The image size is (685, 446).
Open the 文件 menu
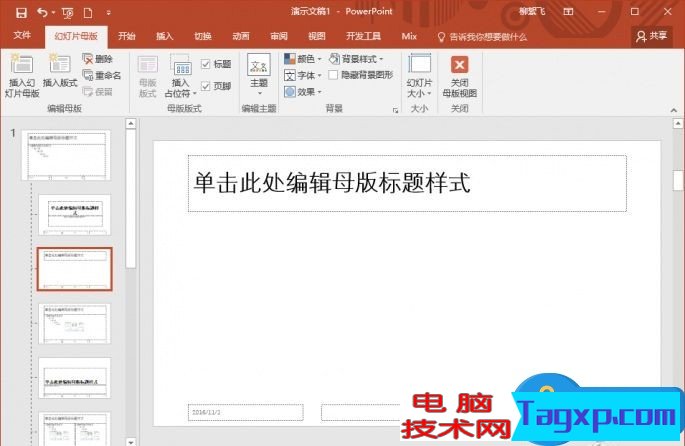(22, 35)
